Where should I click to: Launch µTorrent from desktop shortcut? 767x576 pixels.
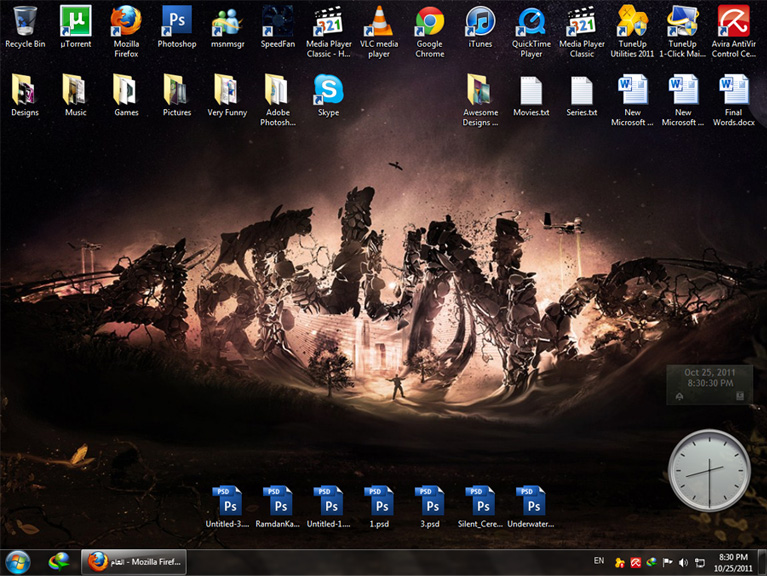(75, 27)
